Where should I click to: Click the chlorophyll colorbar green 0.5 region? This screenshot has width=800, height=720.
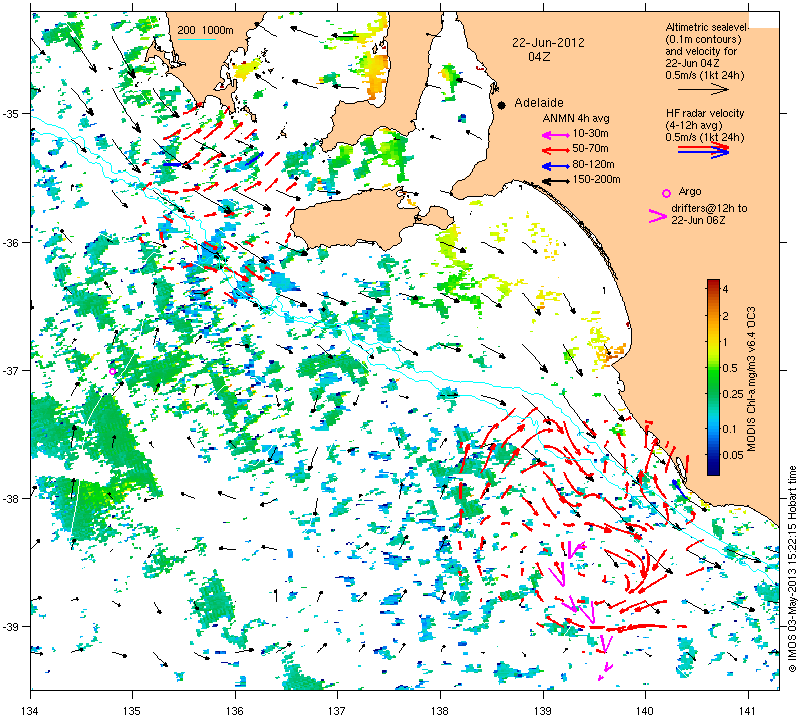(713, 368)
